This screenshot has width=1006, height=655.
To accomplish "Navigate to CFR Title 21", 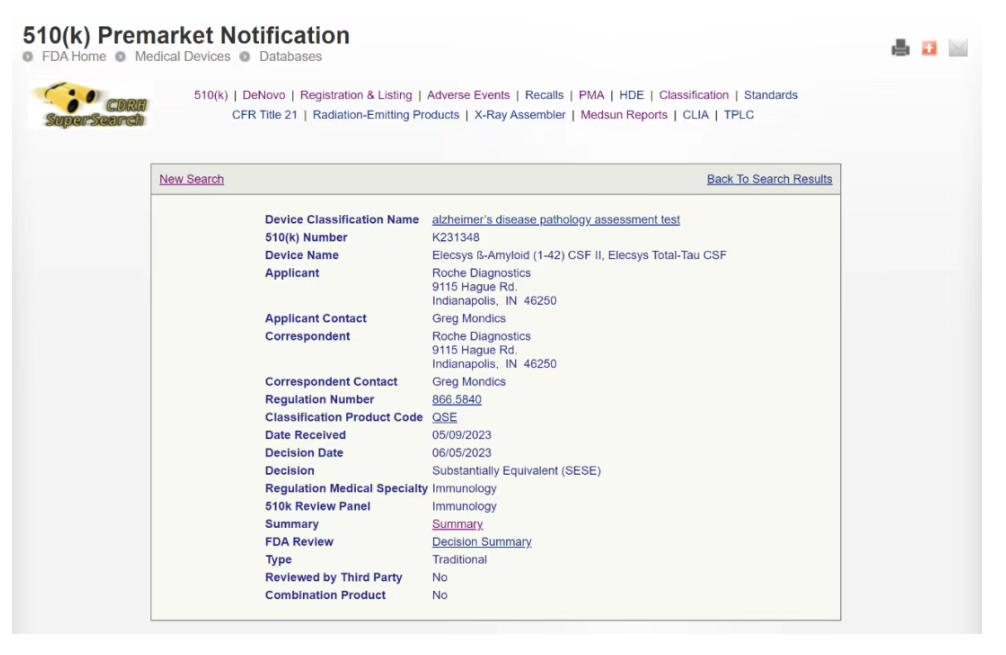I will [265, 115].
